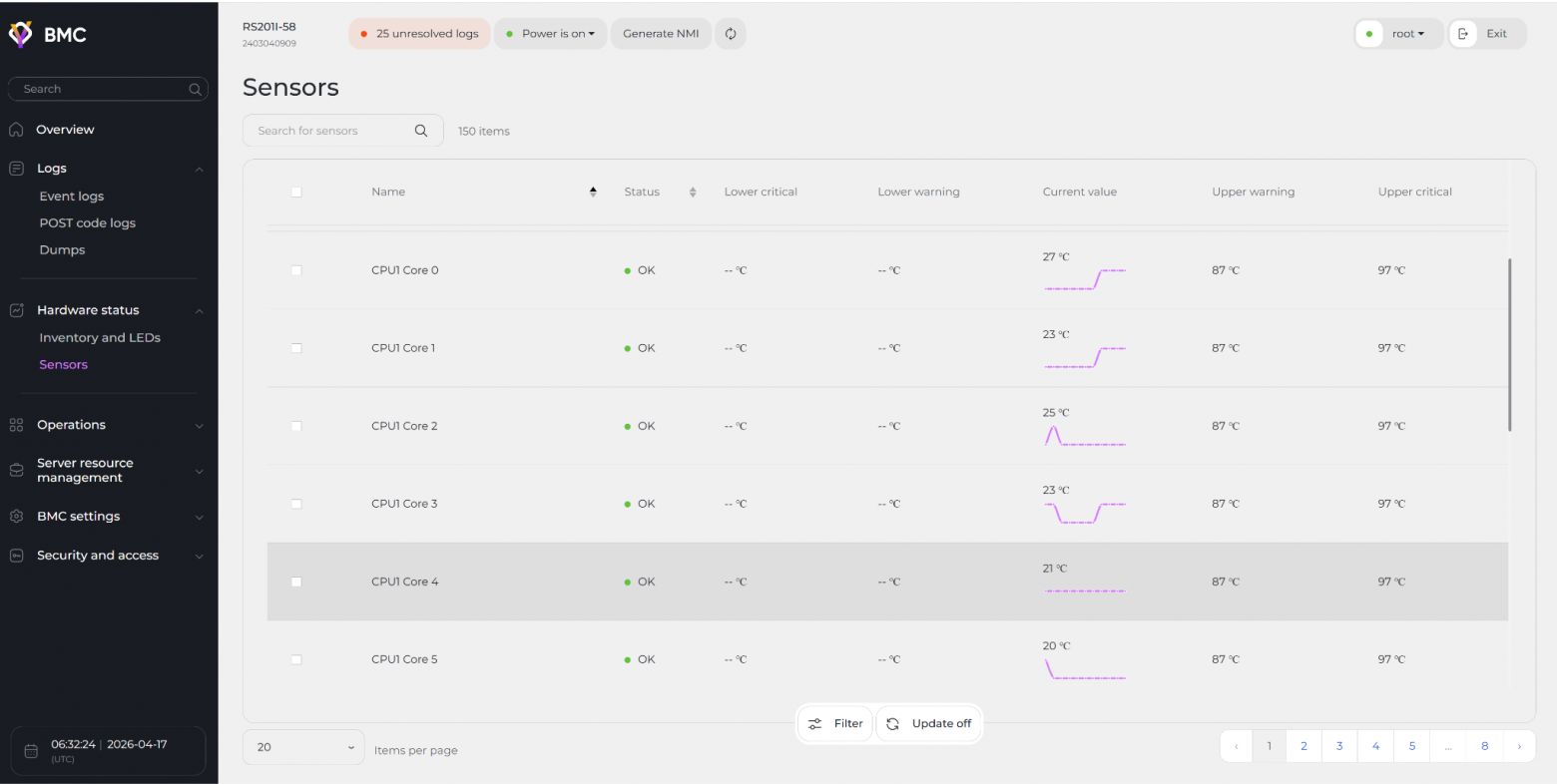Open Inventory and LEDs page

coord(100,338)
